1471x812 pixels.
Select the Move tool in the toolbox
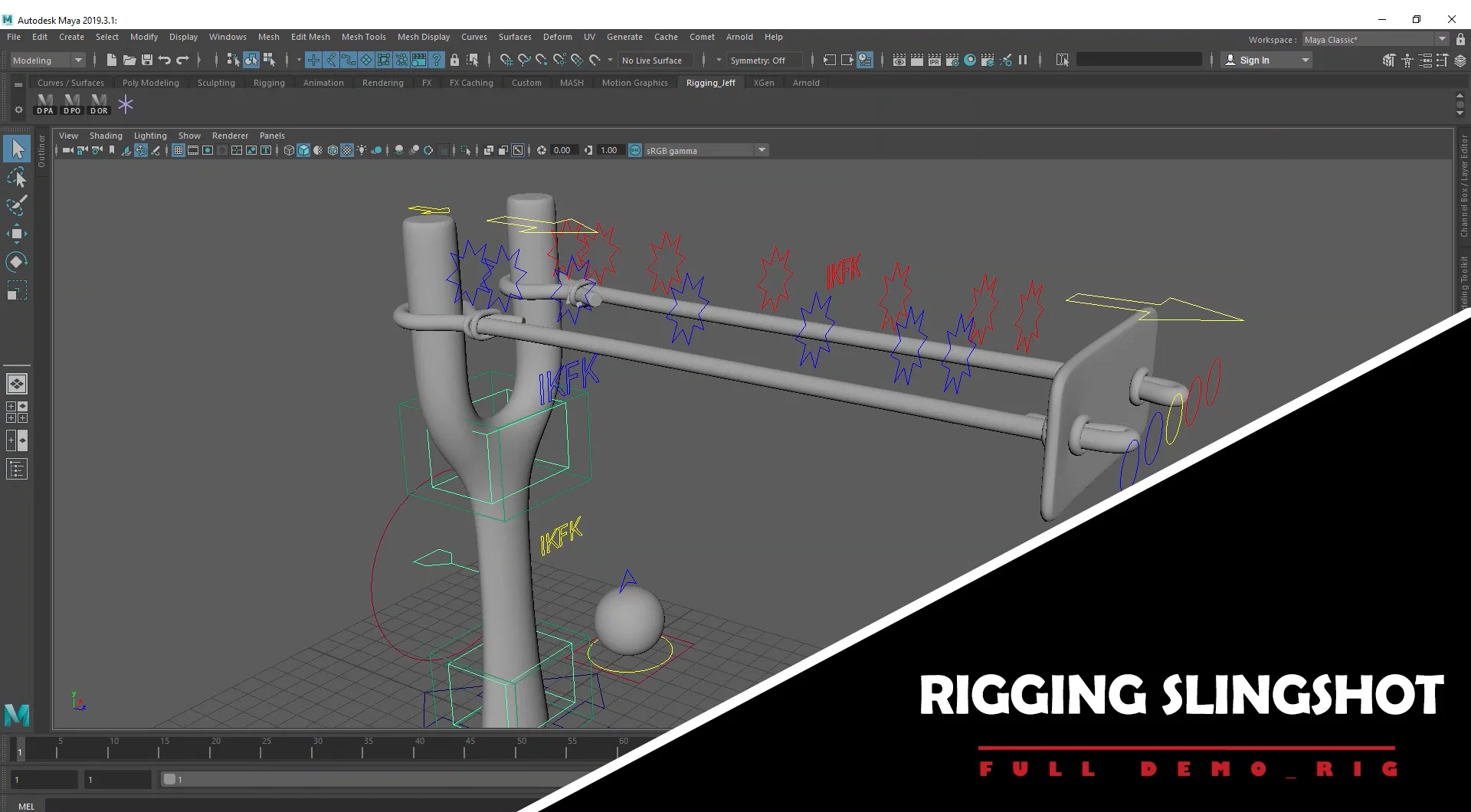click(x=17, y=234)
